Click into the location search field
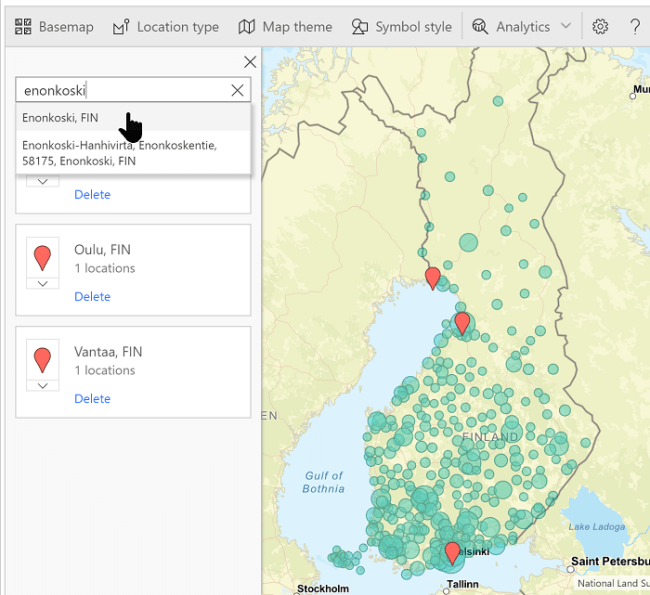650x595 pixels. [x=120, y=91]
